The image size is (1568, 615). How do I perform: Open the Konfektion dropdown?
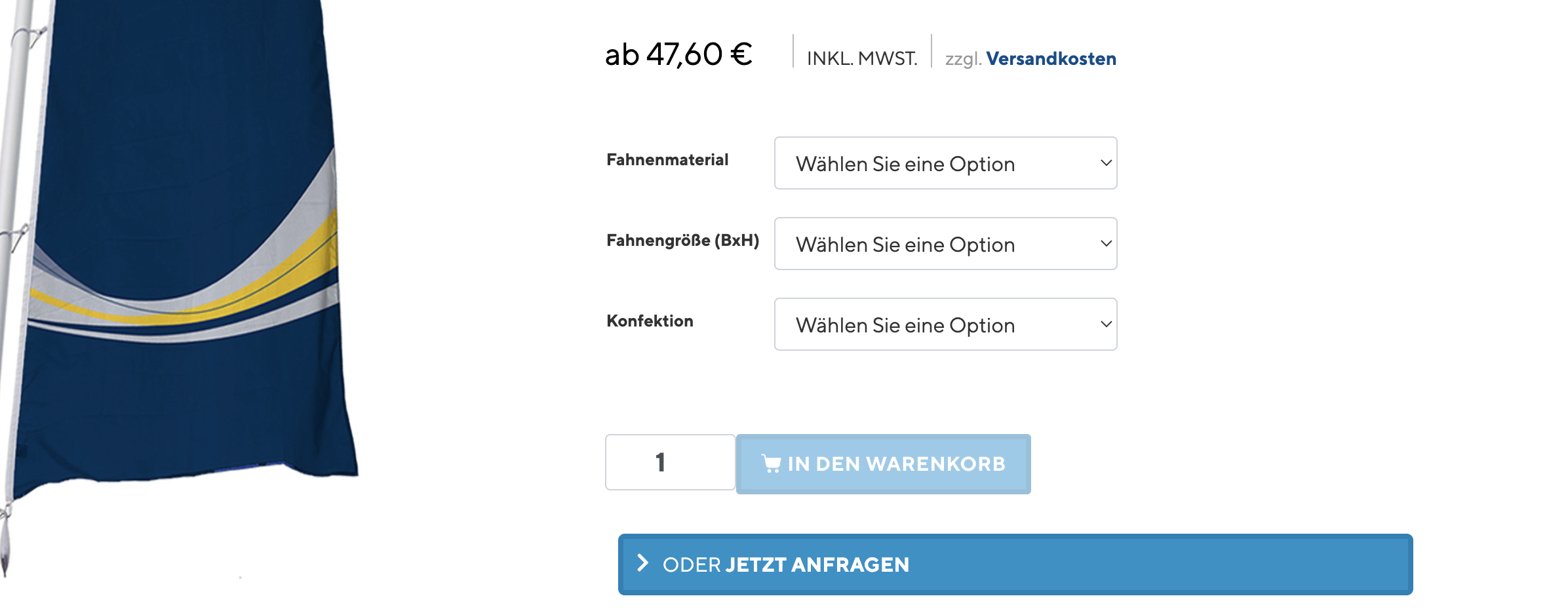pos(945,325)
